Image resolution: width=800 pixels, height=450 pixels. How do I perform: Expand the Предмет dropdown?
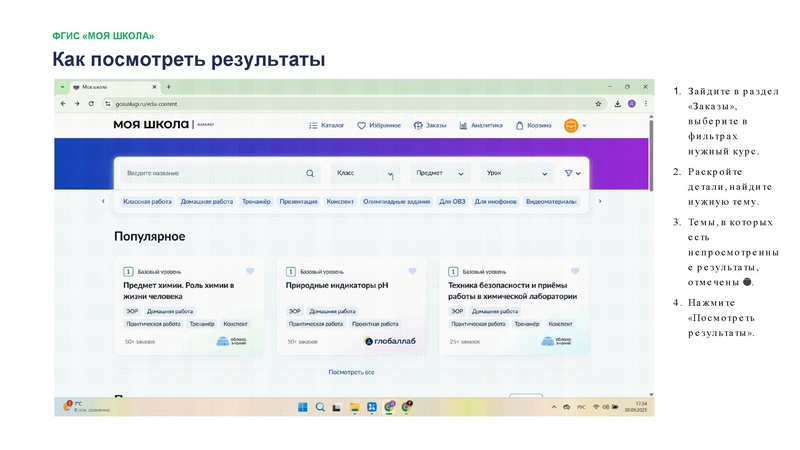[440, 173]
